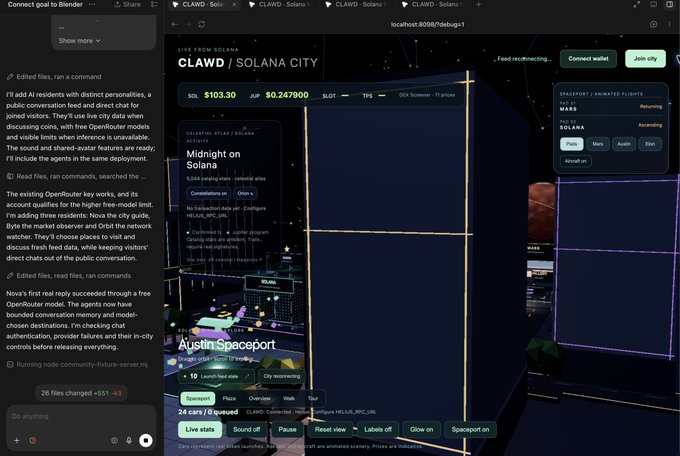Click the PAD 02 SOLANA flight row
Viewport: 680px width, 456px height.
click(x=611, y=125)
